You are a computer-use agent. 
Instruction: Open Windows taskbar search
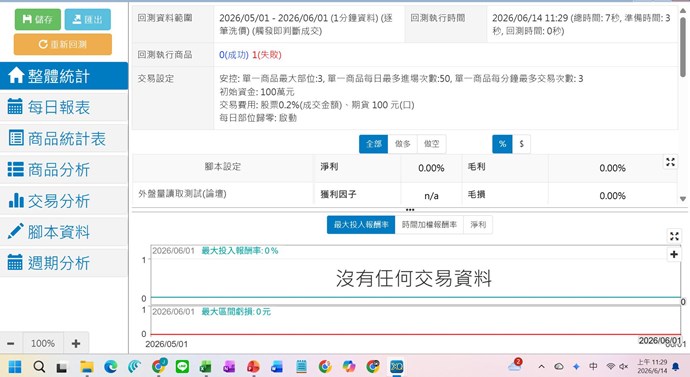[39, 366]
